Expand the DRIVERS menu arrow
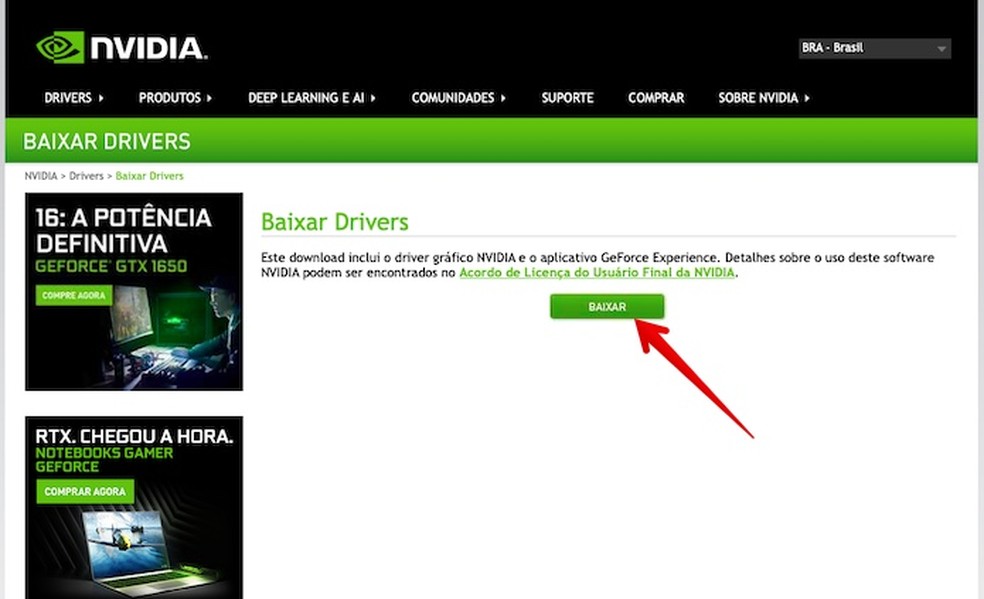 click(101, 98)
